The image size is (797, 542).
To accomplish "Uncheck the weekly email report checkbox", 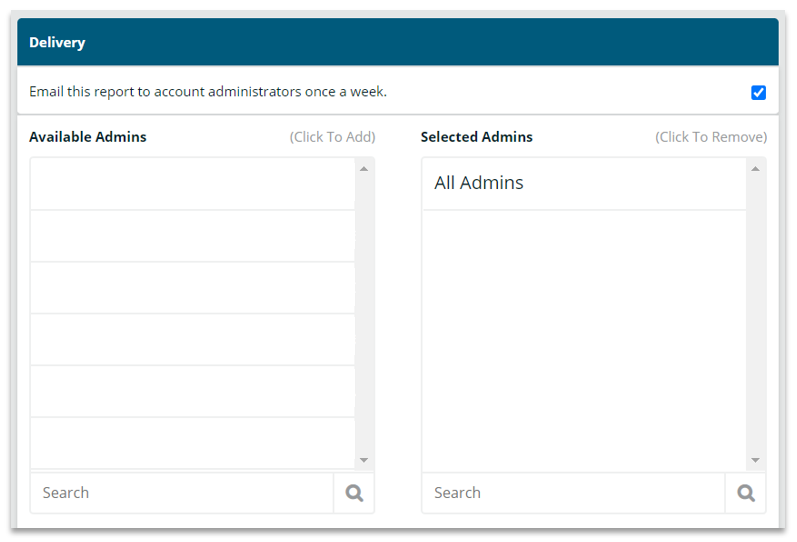I will coord(758,93).
